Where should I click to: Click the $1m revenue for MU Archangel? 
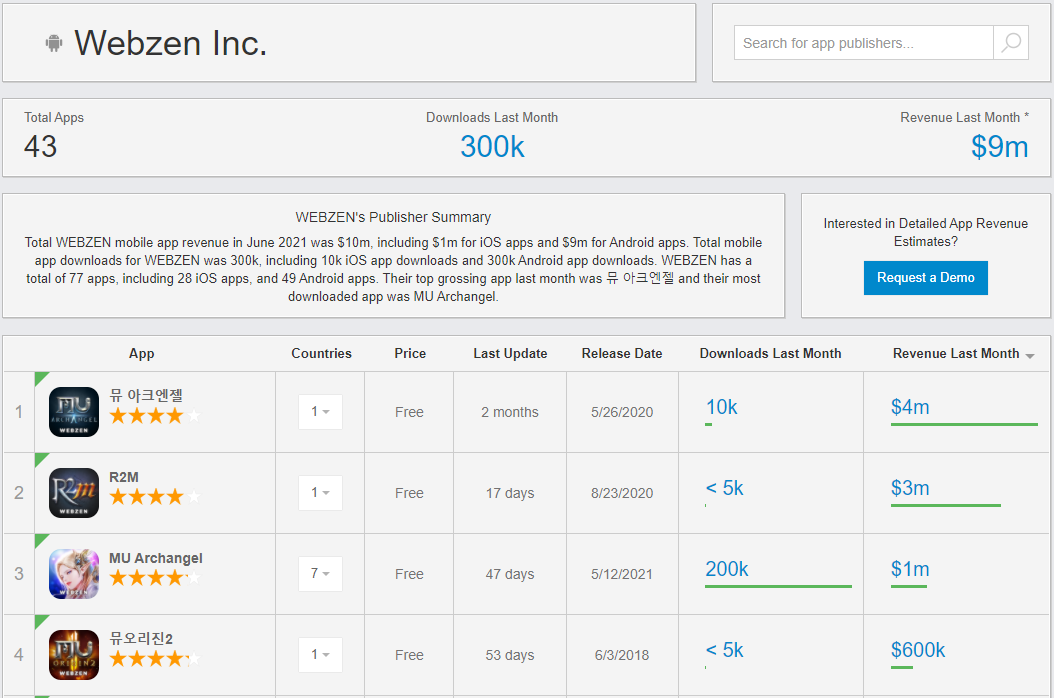pyautogui.click(x=910, y=569)
